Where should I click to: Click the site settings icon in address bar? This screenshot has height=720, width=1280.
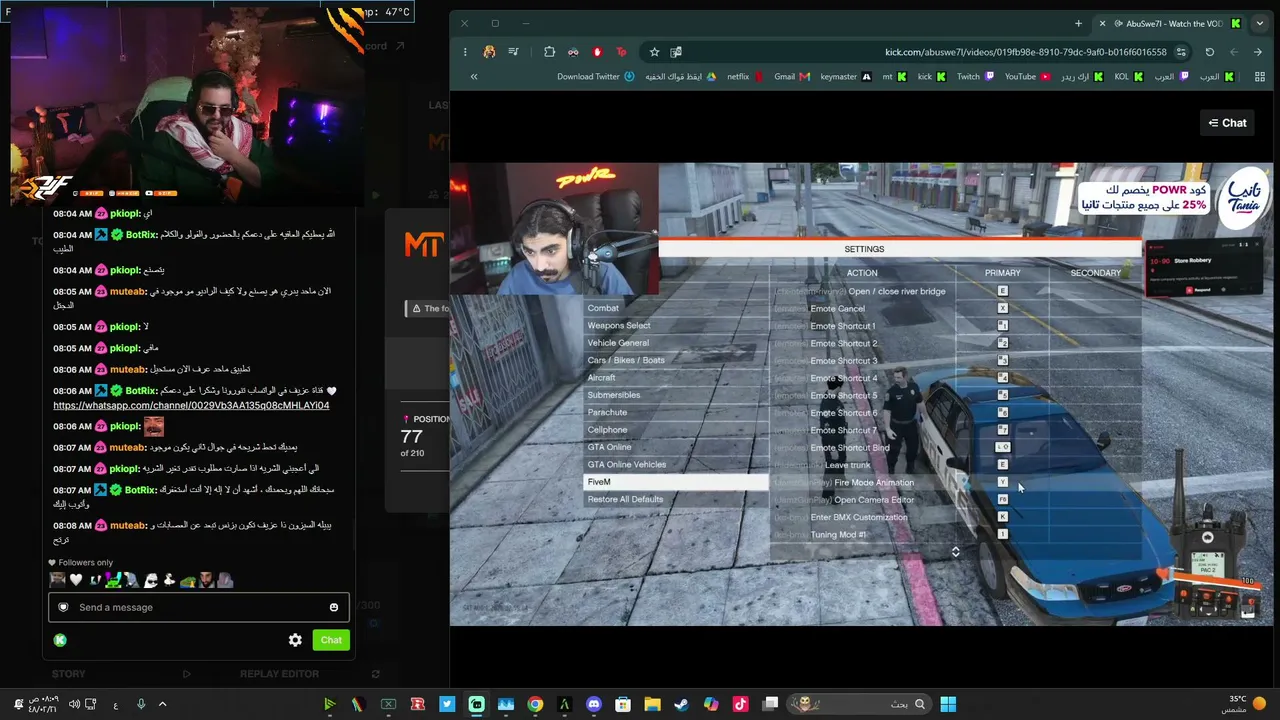tap(1181, 52)
